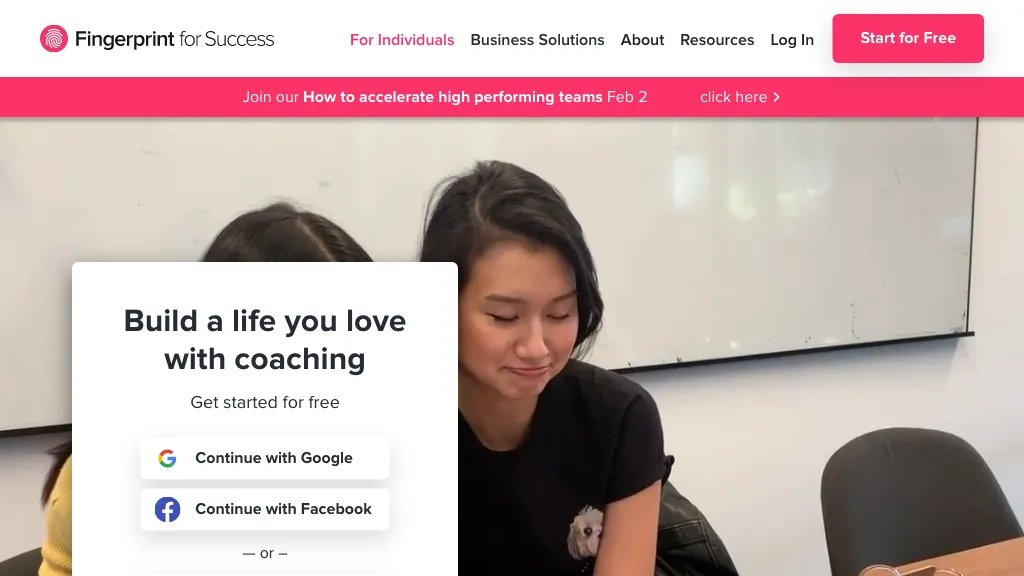
Task: Select Continue with Google
Action: point(264,458)
